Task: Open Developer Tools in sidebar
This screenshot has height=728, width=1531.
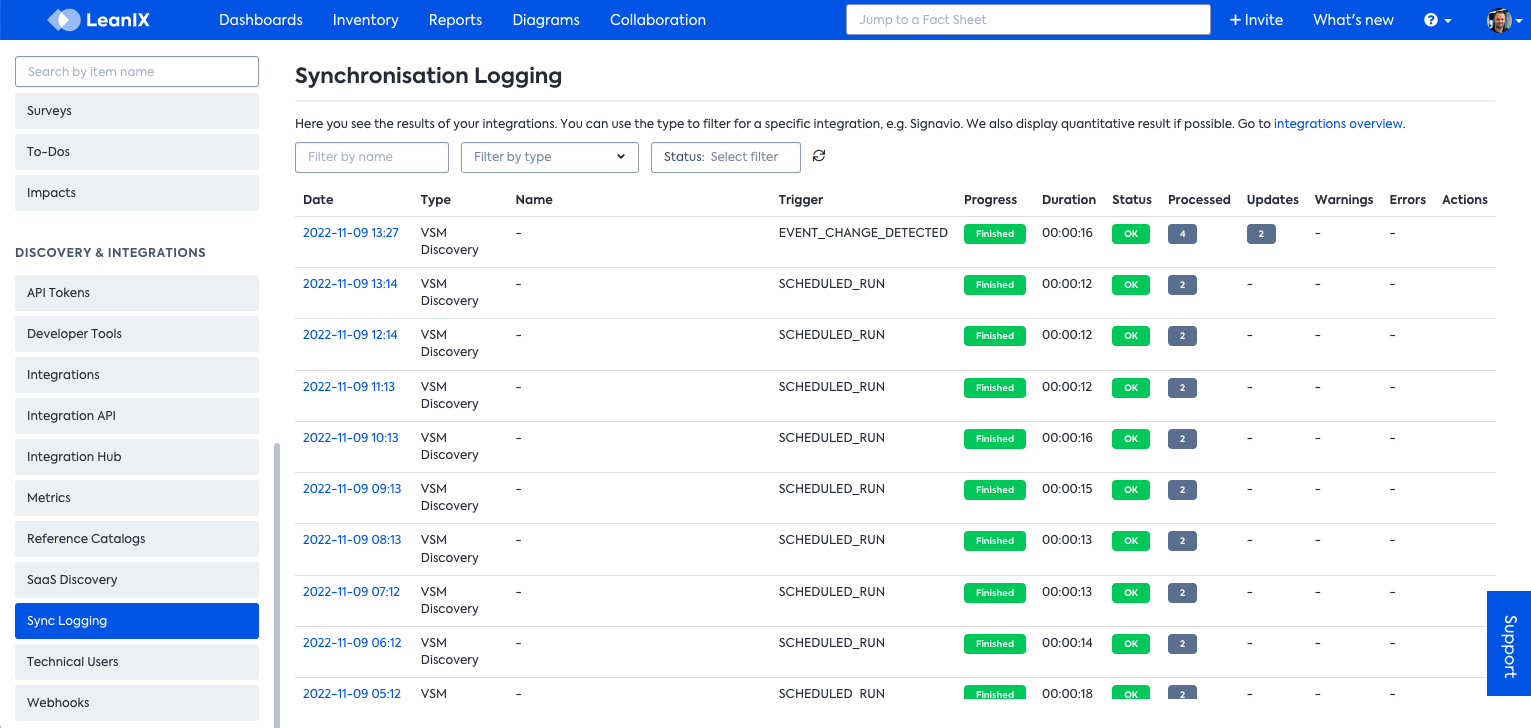Action: pyautogui.click(x=137, y=334)
